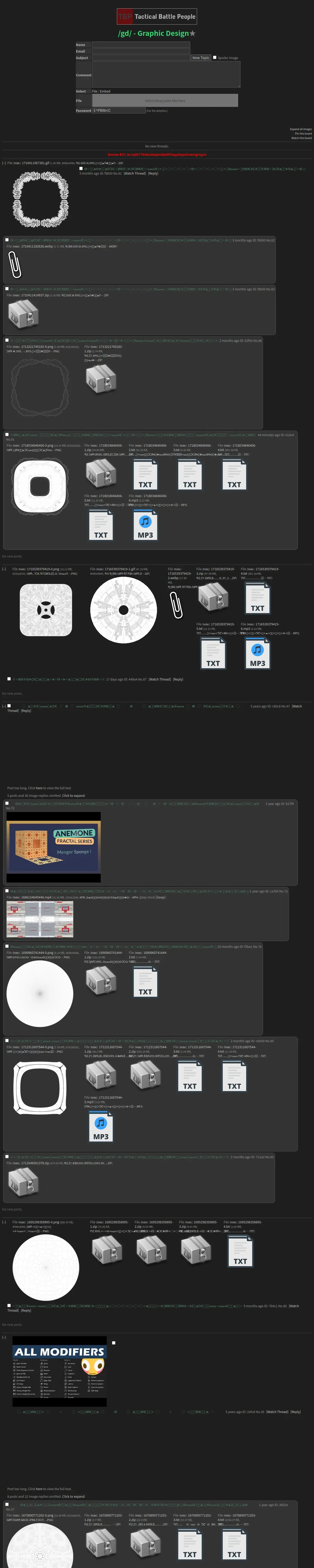Open the archive icon for 1695298358895-2.zip

click(151, 1250)
